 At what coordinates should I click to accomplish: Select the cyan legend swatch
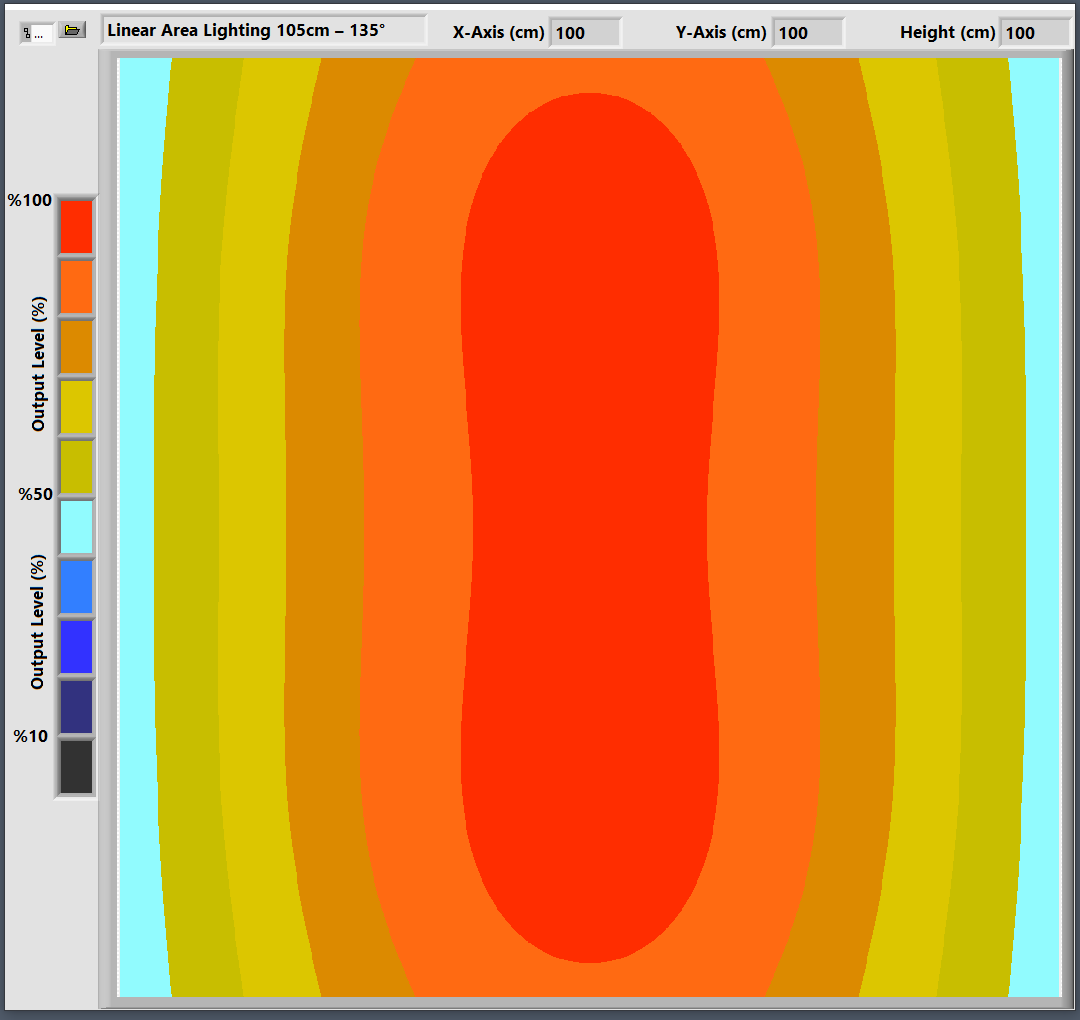pyautogui.click(x=76, y=527)
